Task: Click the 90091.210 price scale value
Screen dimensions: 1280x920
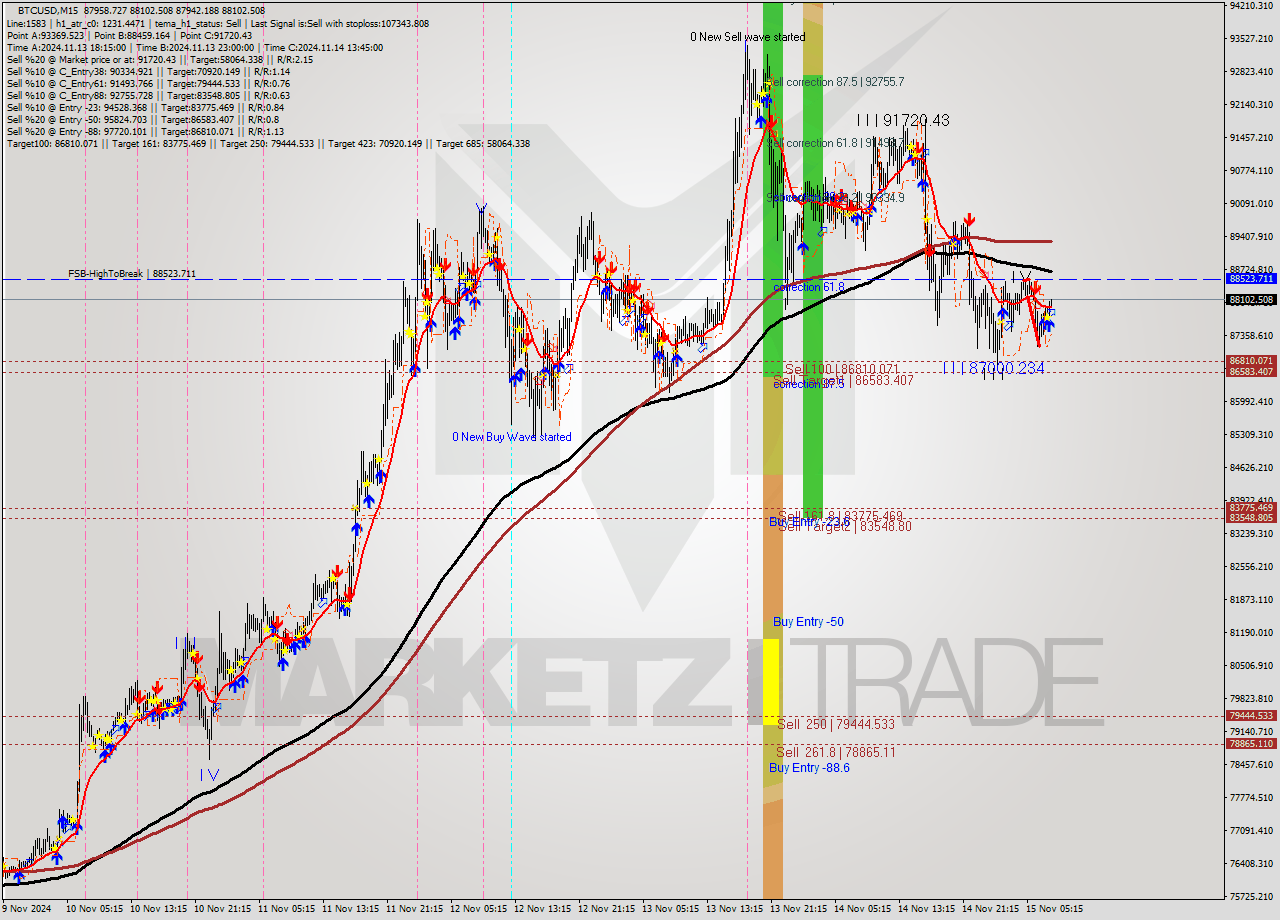Action: click(1251, 203)
